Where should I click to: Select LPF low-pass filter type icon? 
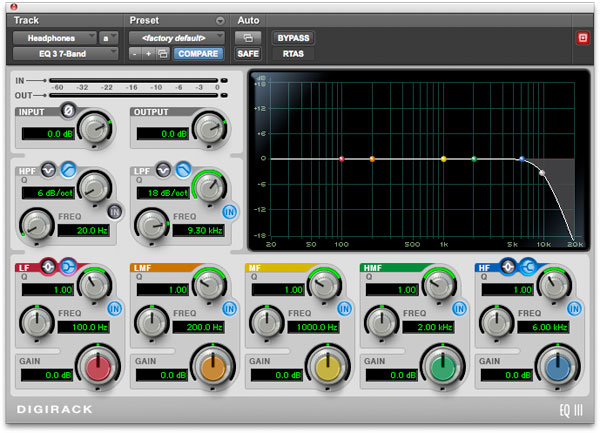tap(183, 170)
